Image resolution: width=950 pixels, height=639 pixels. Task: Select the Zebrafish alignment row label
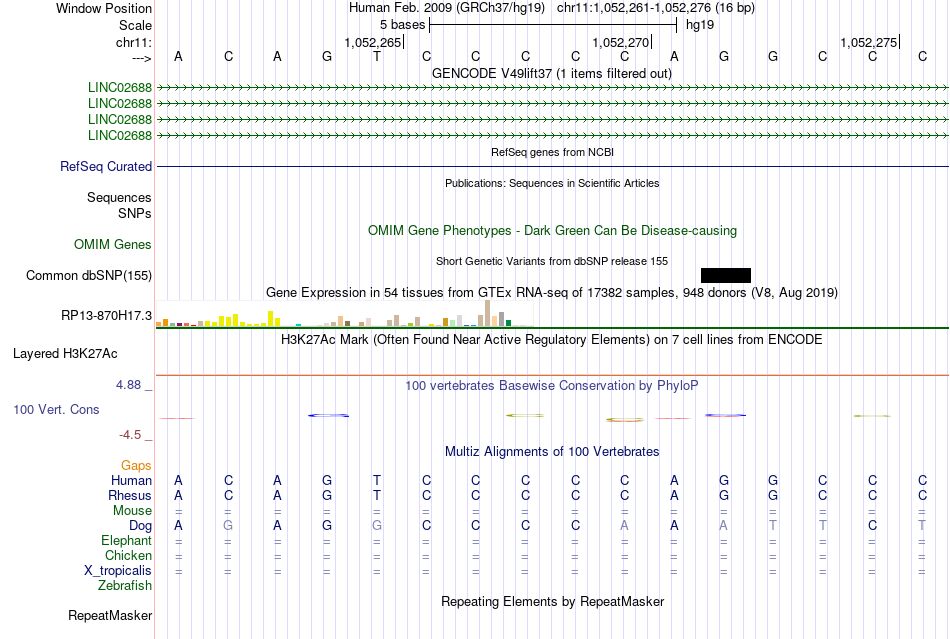(125, 586)
